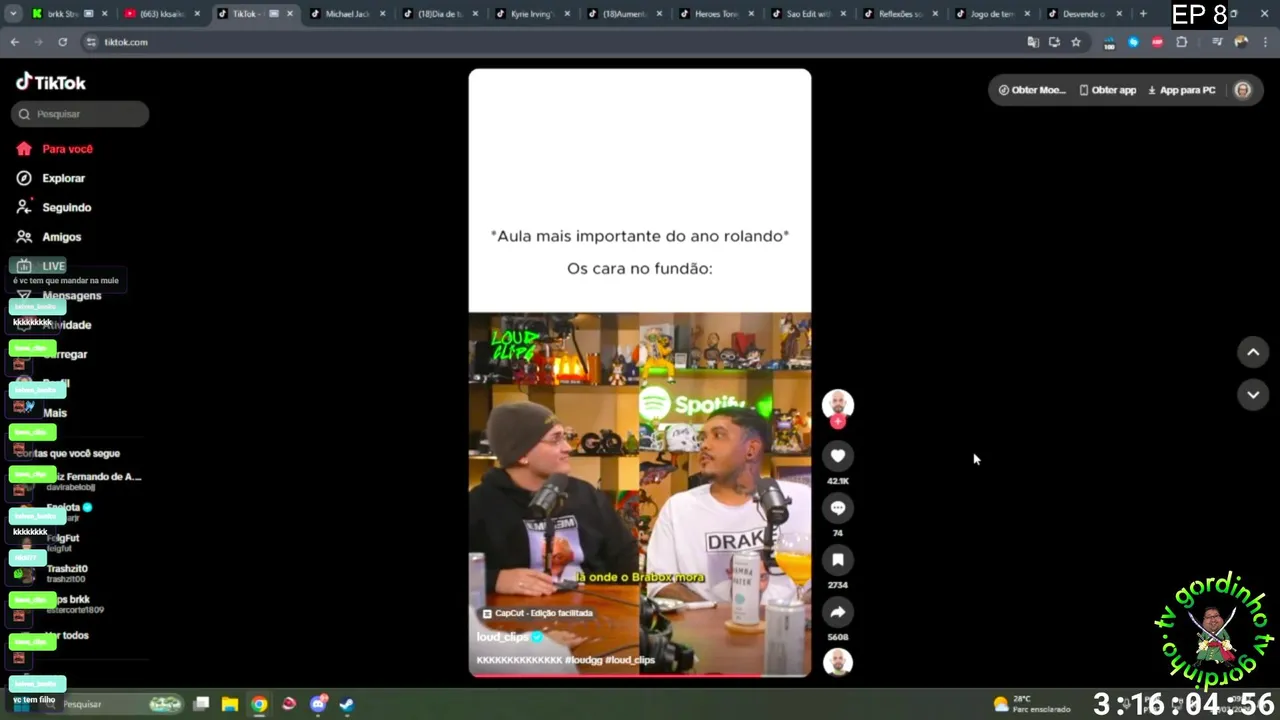Switch to the Sao Edit tab
The image size is (1280, 720).
tap(808, 14)
